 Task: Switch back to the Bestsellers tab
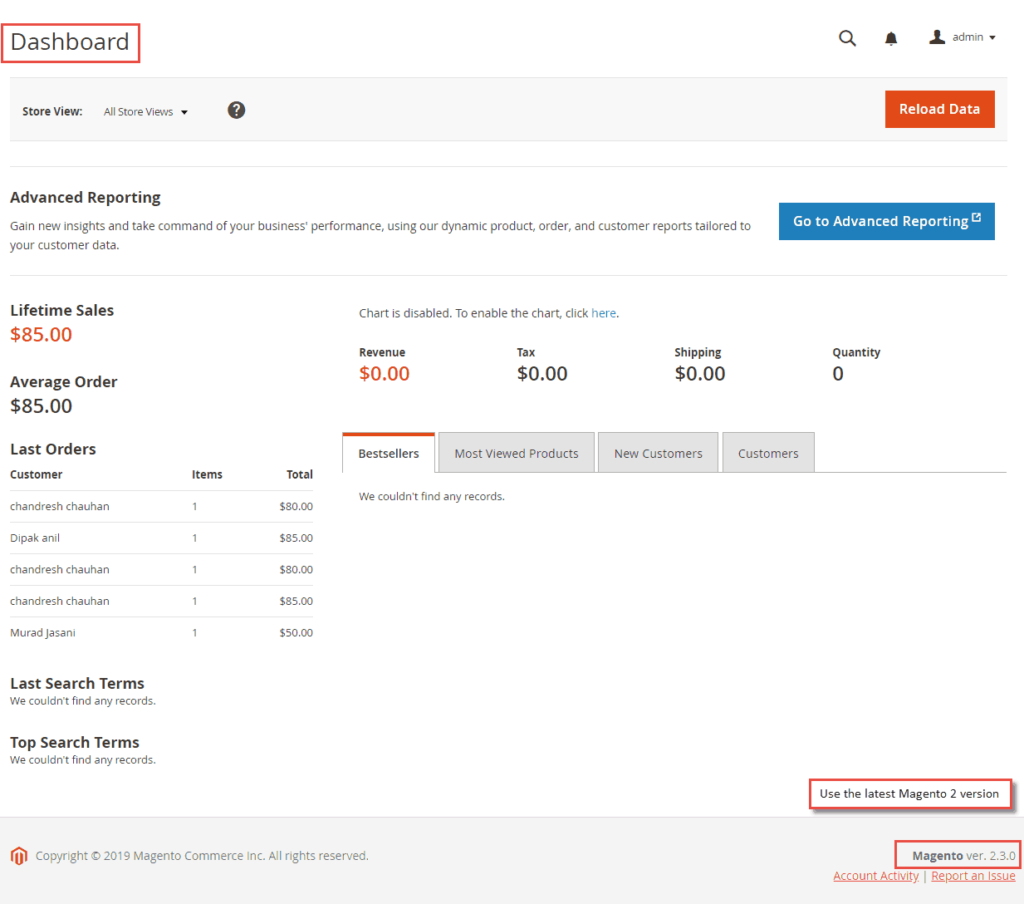pos(388,452)
